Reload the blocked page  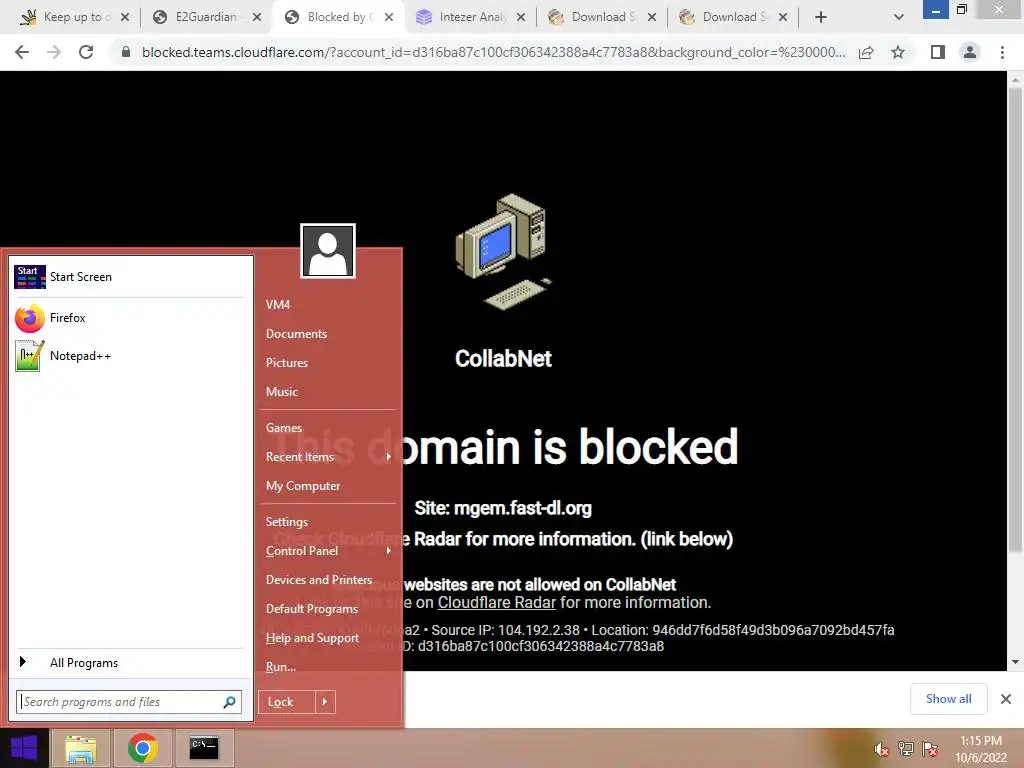coord(86,52)
